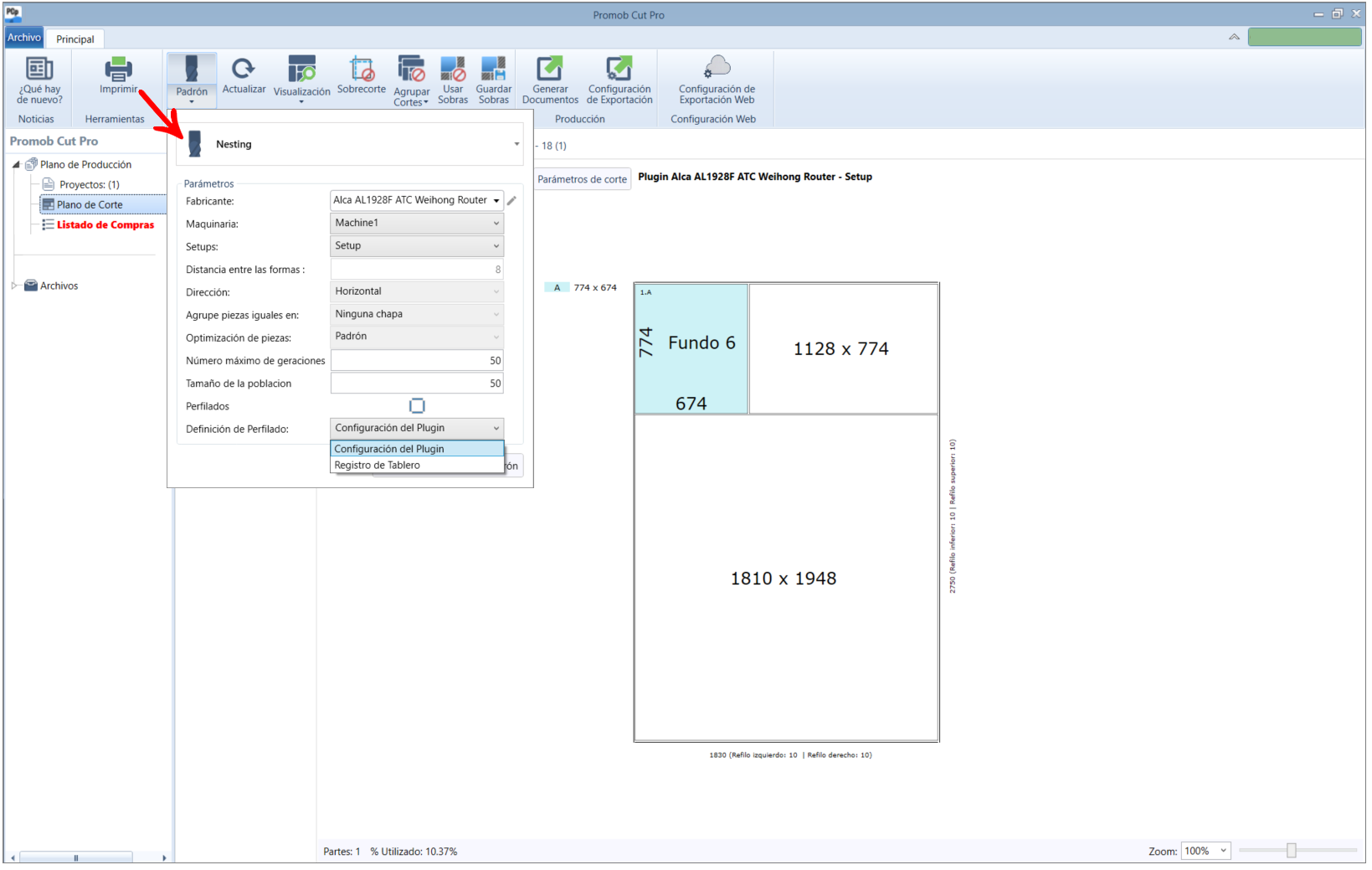
Task: Adjust the Zoom slider handle
Action: click(x=1292, y=851)
